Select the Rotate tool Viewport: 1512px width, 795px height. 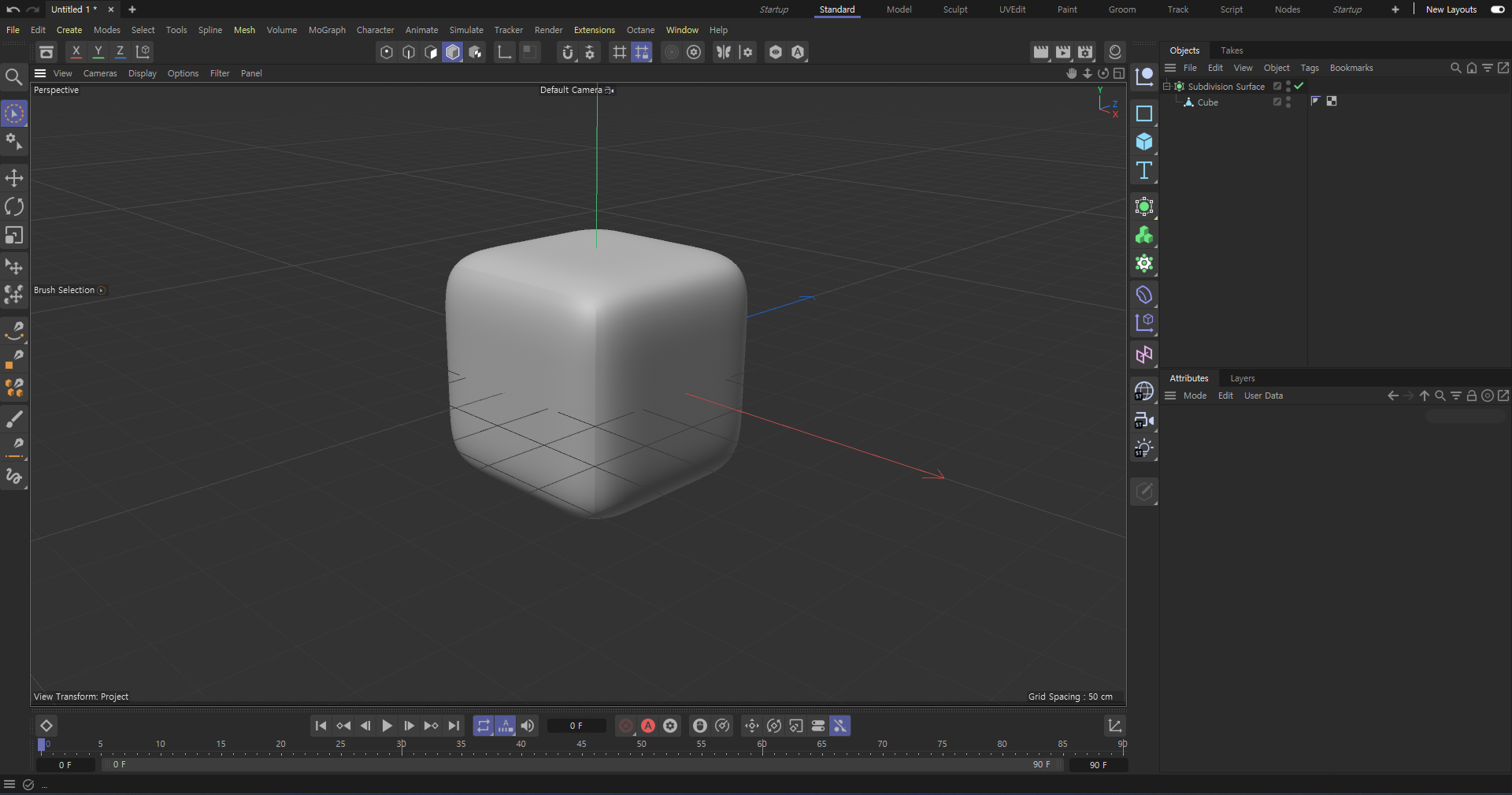[x=14, y=206]
